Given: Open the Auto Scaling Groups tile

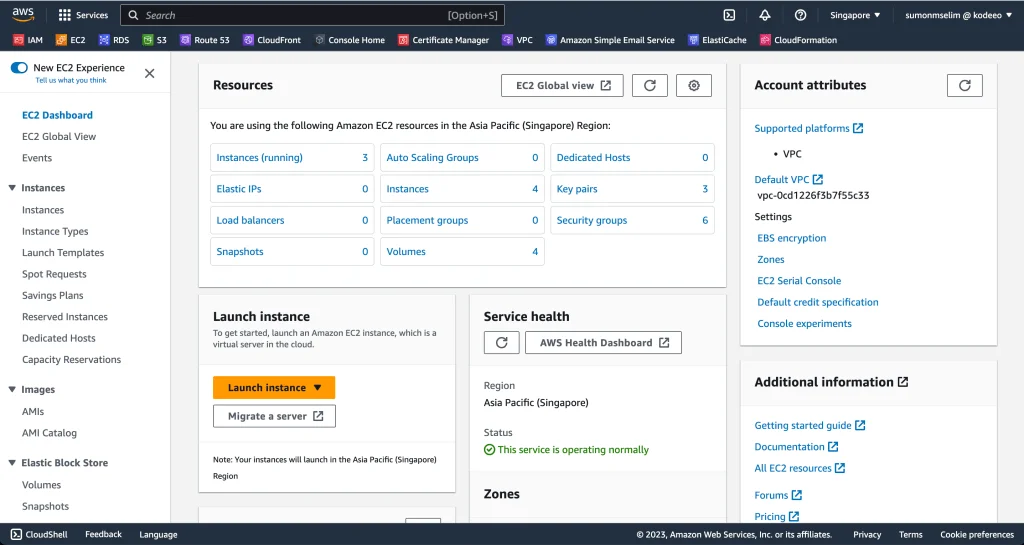Looking at the screenshot, I should (x=462, y=157).
